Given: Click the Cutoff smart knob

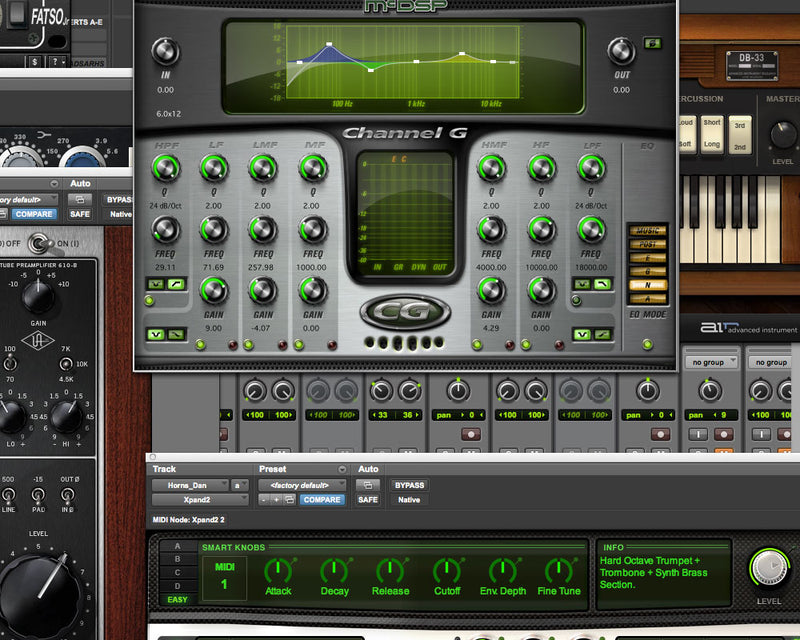Looking at the screenshot, I should coord(446,570).
